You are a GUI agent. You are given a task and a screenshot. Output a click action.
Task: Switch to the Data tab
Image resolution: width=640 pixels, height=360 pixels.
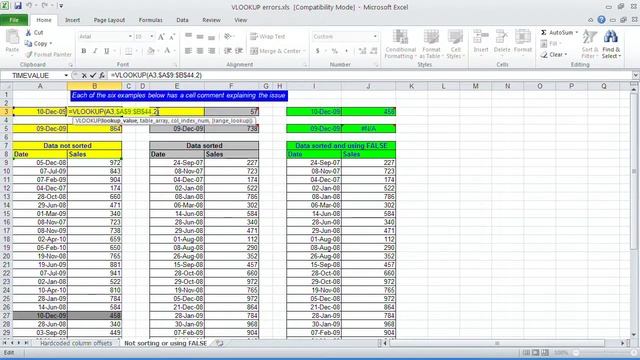click(x=182, y=20)
